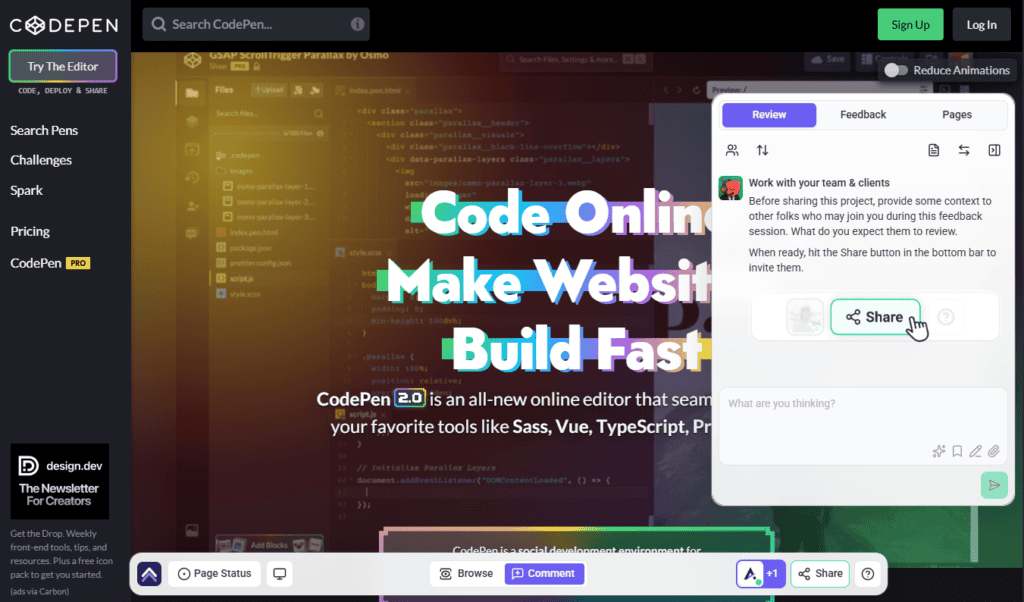
Task: Toggle Reduce Animations switch
Action: click(895, 70)
